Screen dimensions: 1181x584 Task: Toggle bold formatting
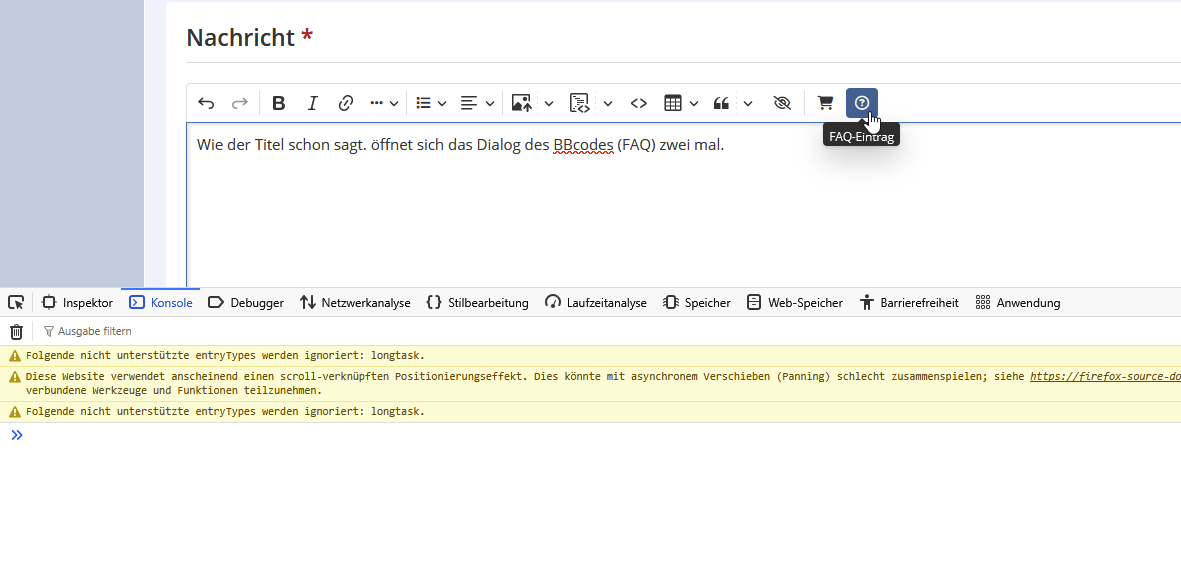[x=279, y=103]
